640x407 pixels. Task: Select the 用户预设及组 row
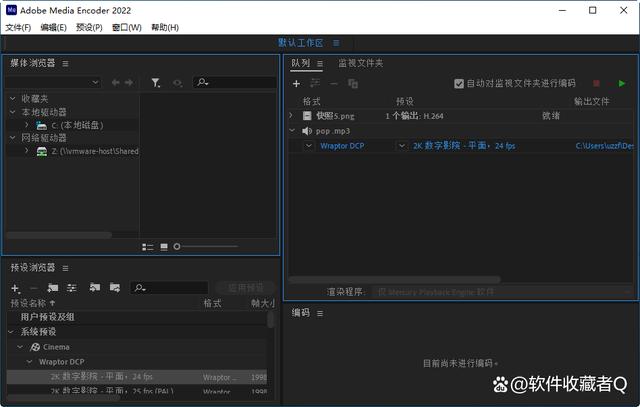coord(137,317)
